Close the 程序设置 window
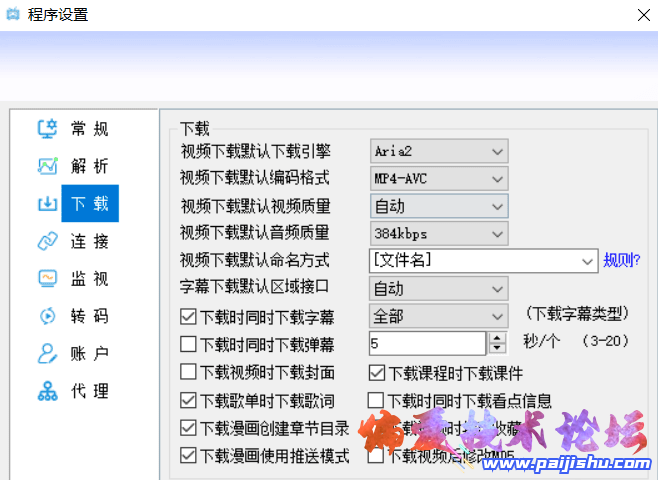Viewport: 658px width, 480px height. 641,15
